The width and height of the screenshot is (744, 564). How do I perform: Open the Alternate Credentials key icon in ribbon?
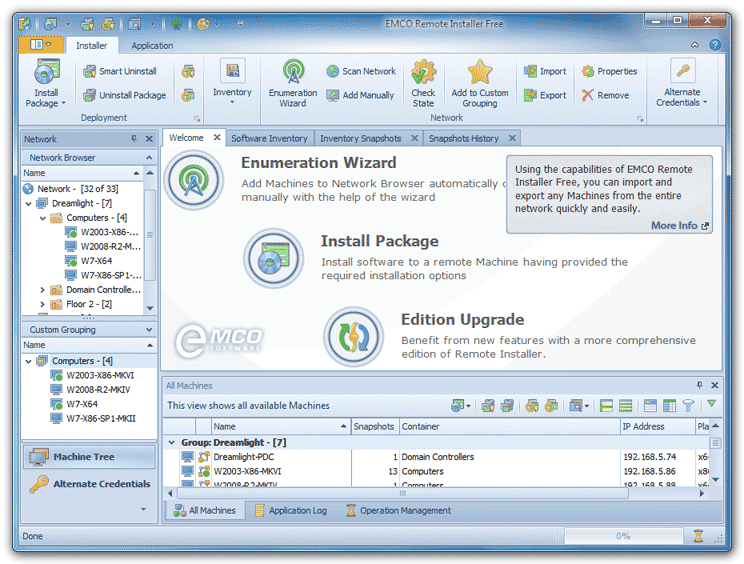pos(683,71)
